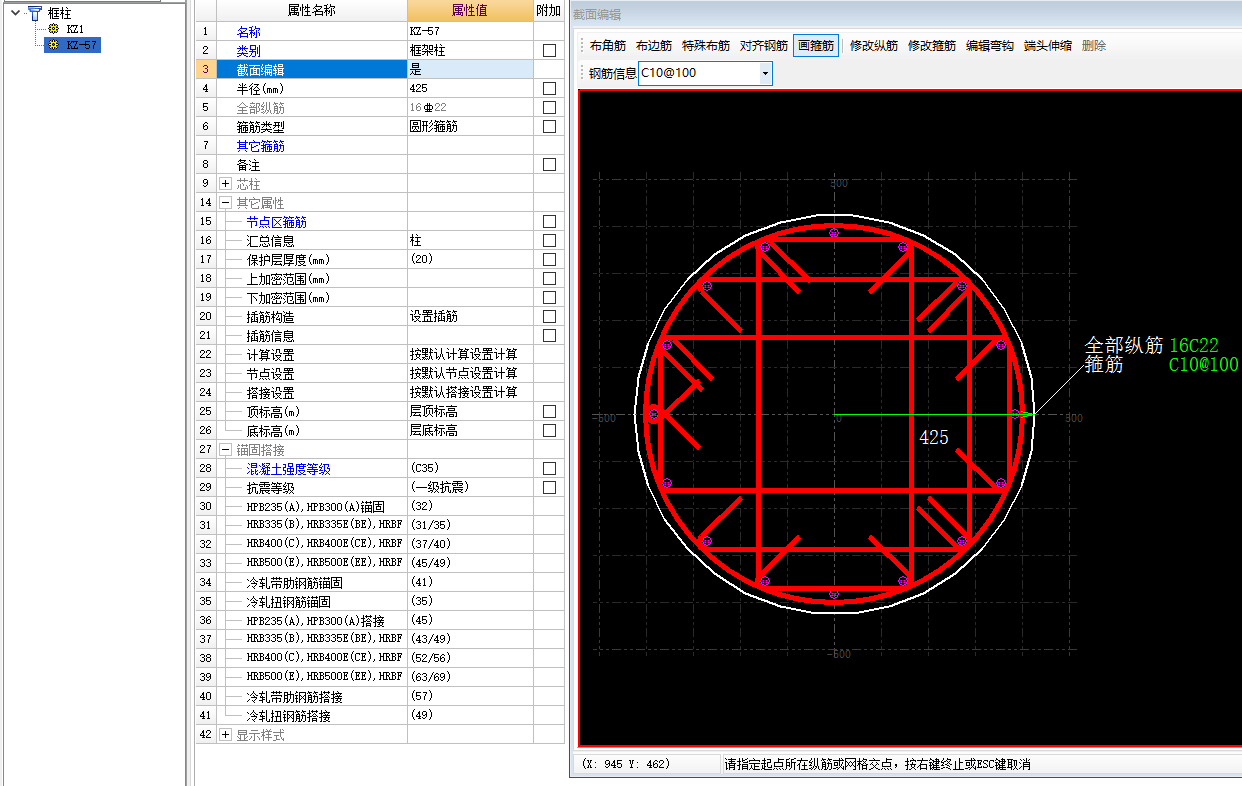Check the 附加 box for 全部纵筋 row

click(x=549, y=107)
